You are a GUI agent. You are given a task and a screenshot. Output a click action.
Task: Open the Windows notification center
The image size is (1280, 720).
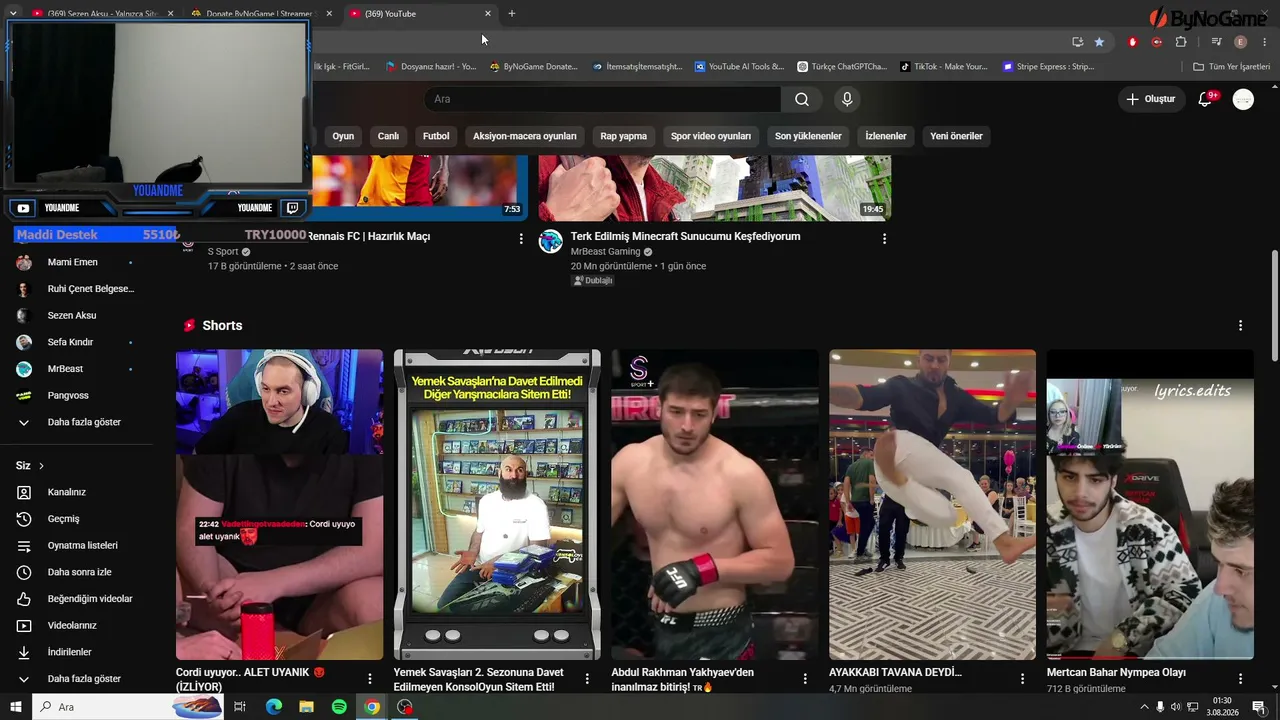1258,707
